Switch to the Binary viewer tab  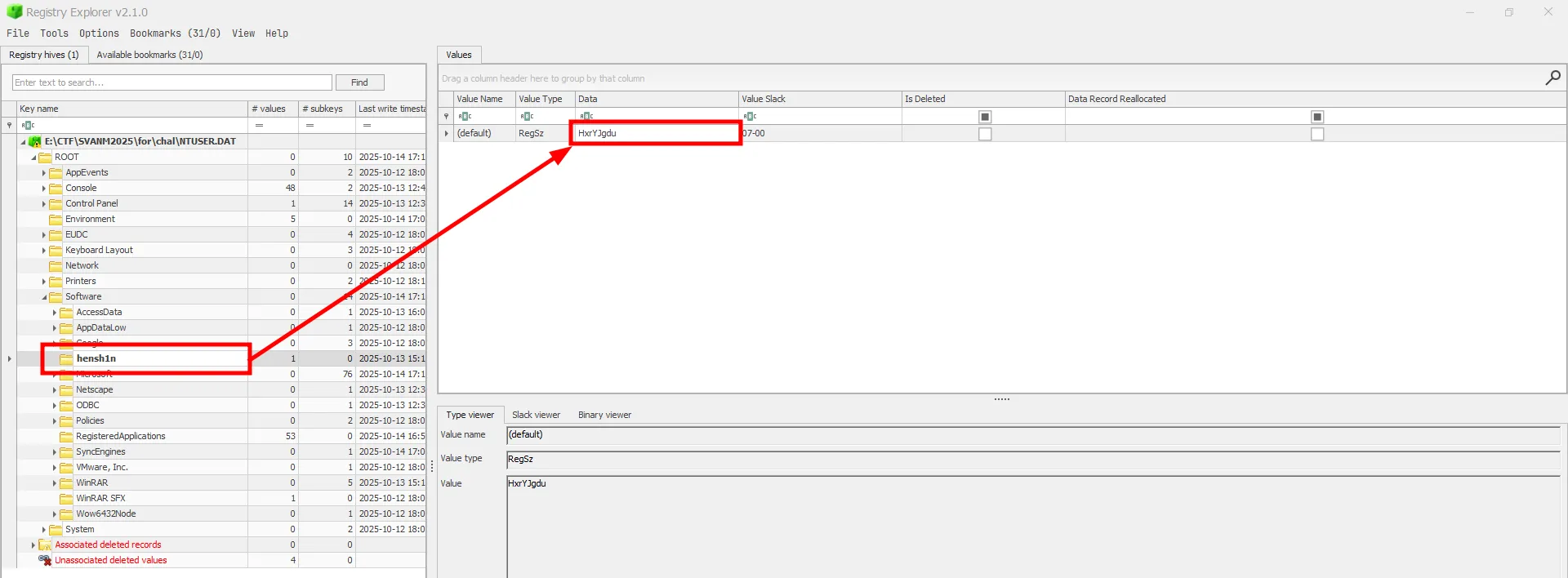point(604,415)
